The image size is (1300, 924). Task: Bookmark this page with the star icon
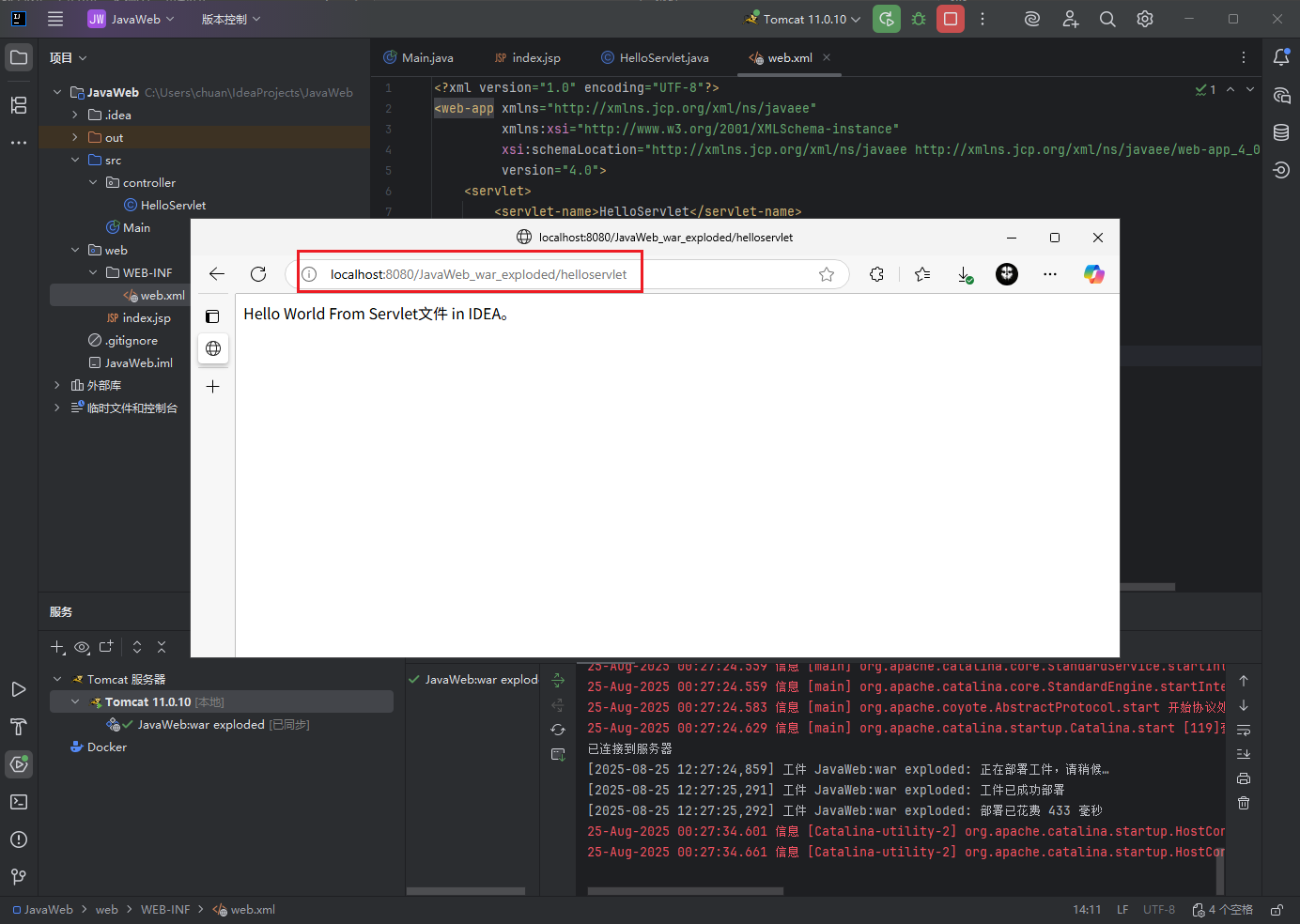point(827,274)
